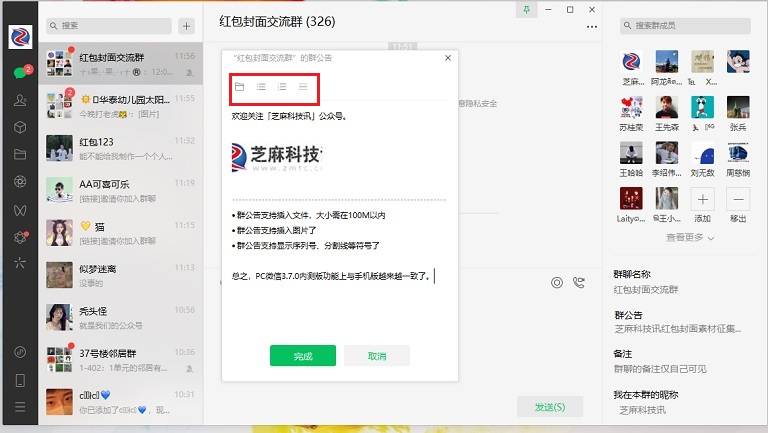Apply numbered list in announcement editor
This screenshot has height=433, width=768.
(x=282, y=87)
